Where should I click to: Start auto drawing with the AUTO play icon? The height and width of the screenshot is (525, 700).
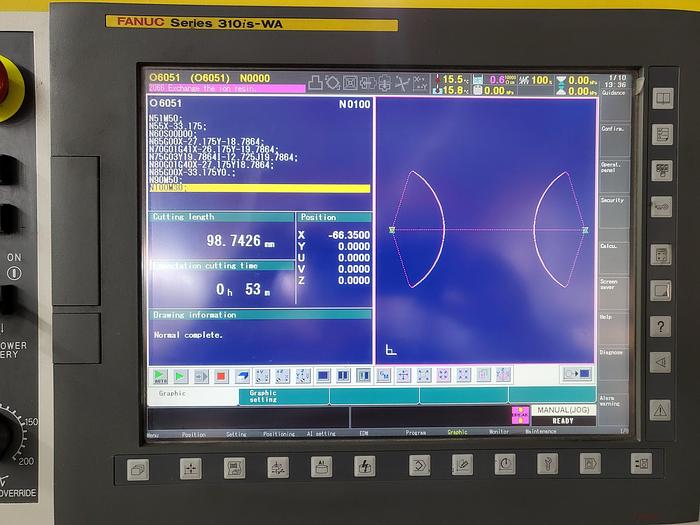tap(160, 376)
